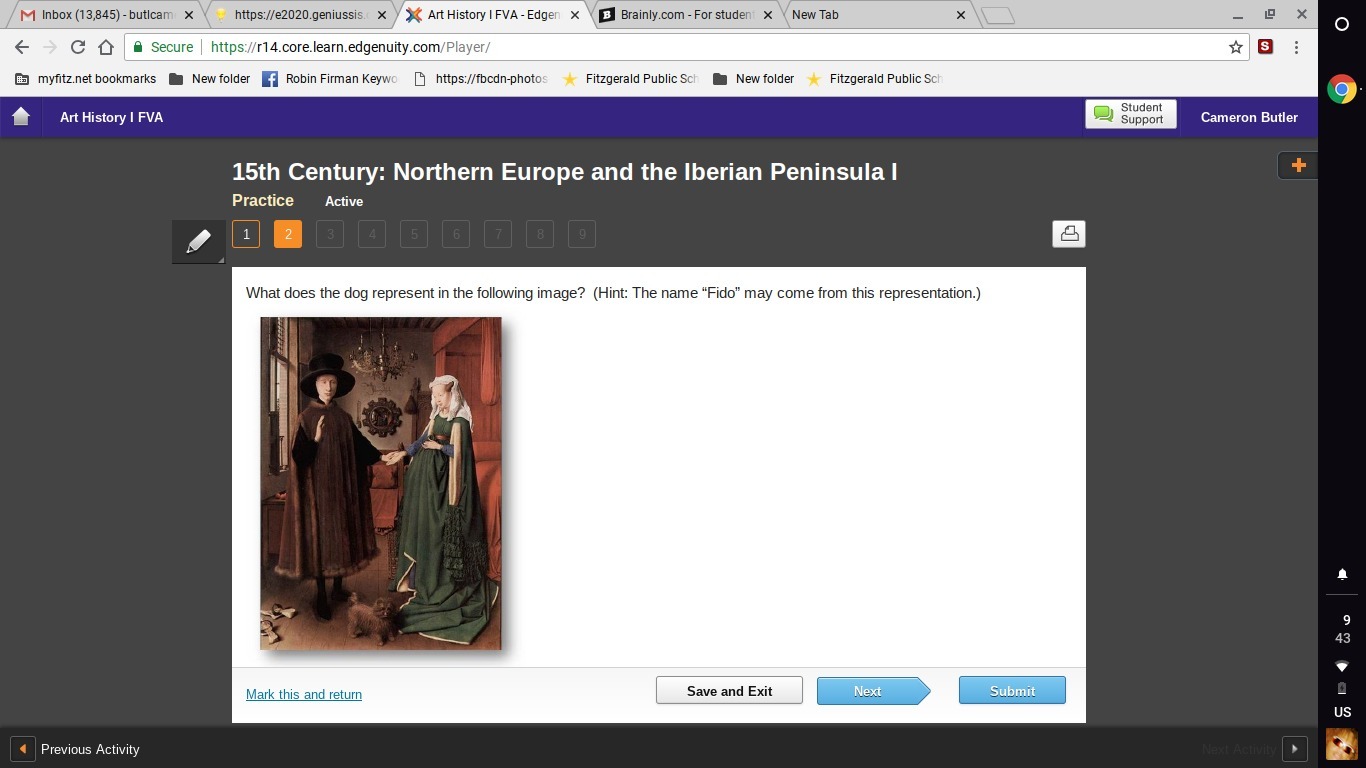Open the second Fitzgerald Public Sch bookmark

point(874,79)
